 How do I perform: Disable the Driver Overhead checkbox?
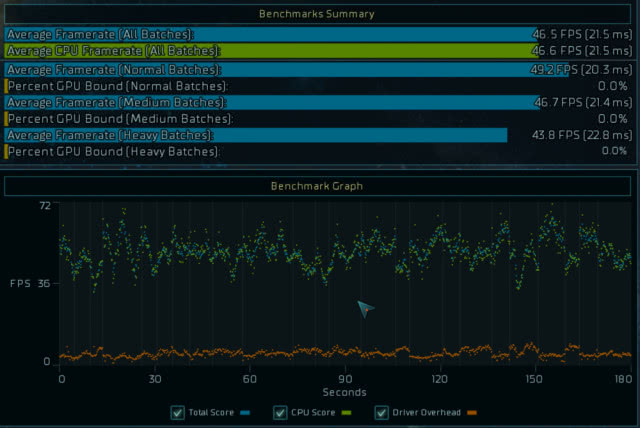pos(381,412)
